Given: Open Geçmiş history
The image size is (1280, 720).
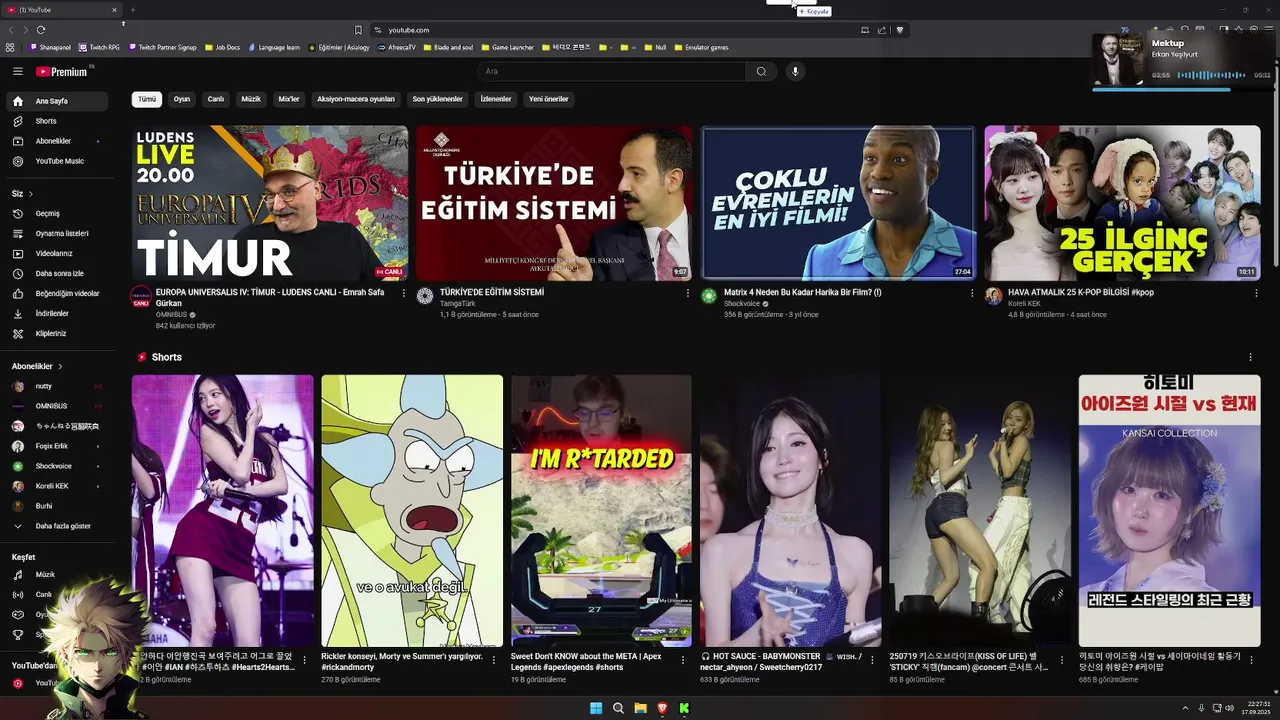Looking at the screenshot, I should (56, 213).
